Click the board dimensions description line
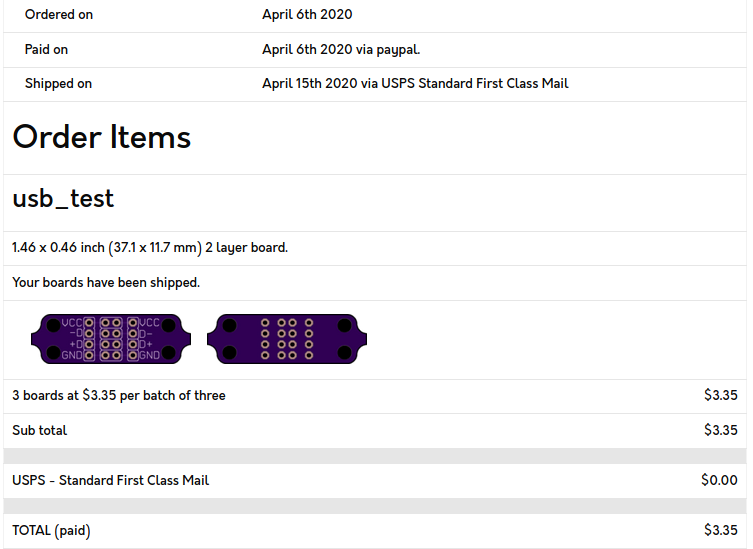The image size is (753, 549). (x=150, y=248)
